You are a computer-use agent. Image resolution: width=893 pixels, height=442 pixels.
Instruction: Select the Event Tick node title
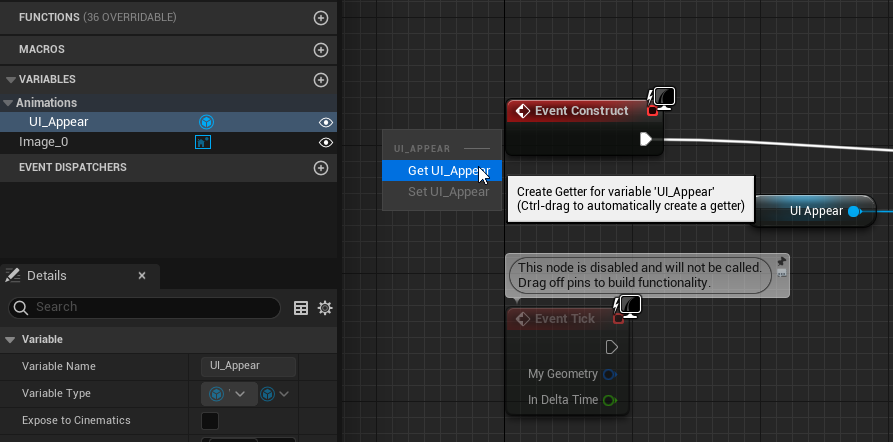coord(565,318)
